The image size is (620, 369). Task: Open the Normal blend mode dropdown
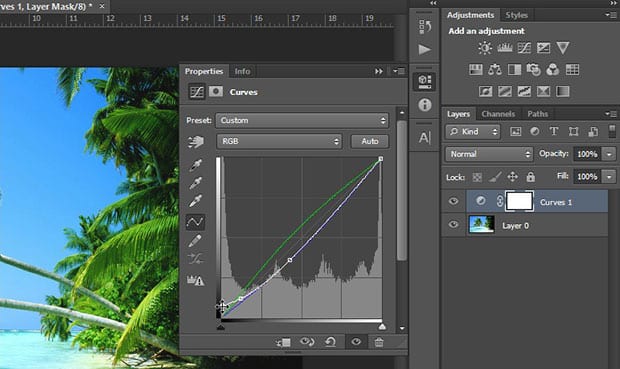[x=489, y=154]
